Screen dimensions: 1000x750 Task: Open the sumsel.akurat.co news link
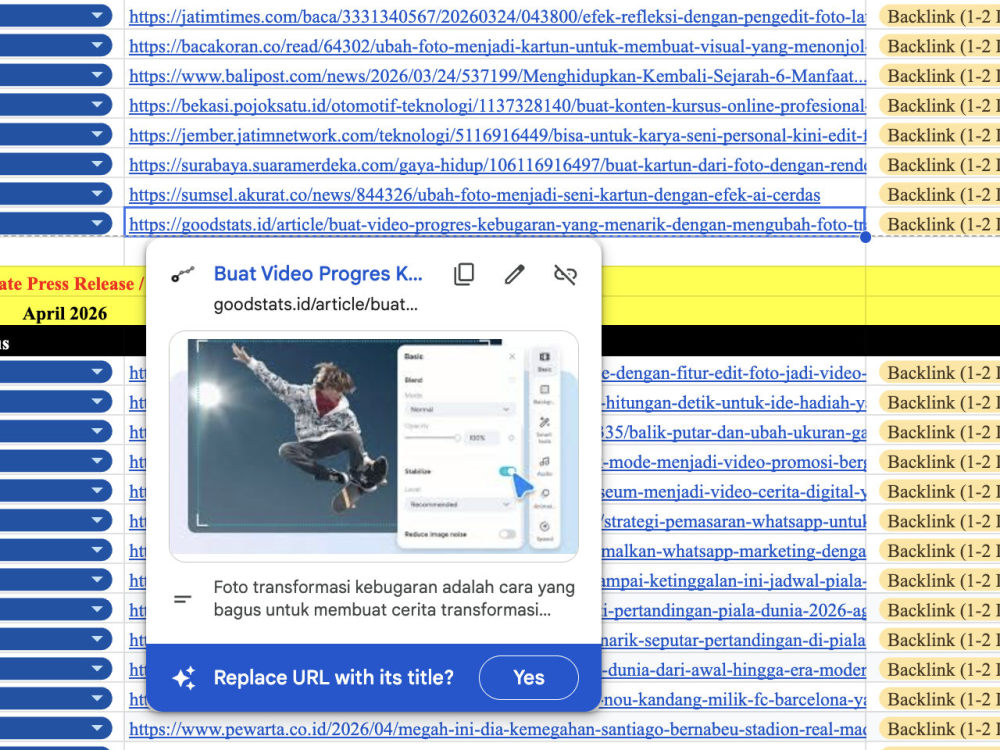[x=474, y=195]
